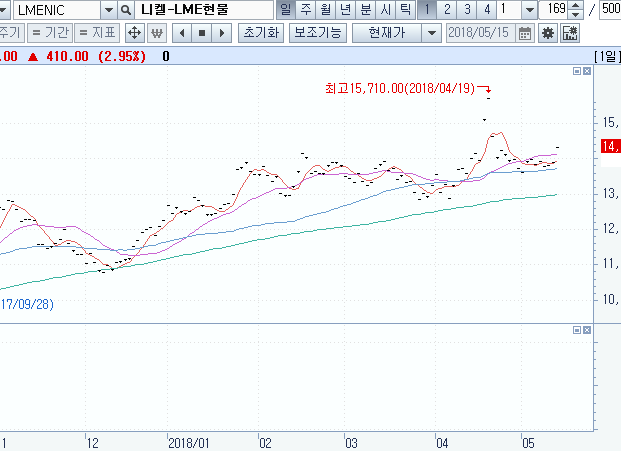
Task: Click the 초기화 reset button
Action: [x=261, y=32]
